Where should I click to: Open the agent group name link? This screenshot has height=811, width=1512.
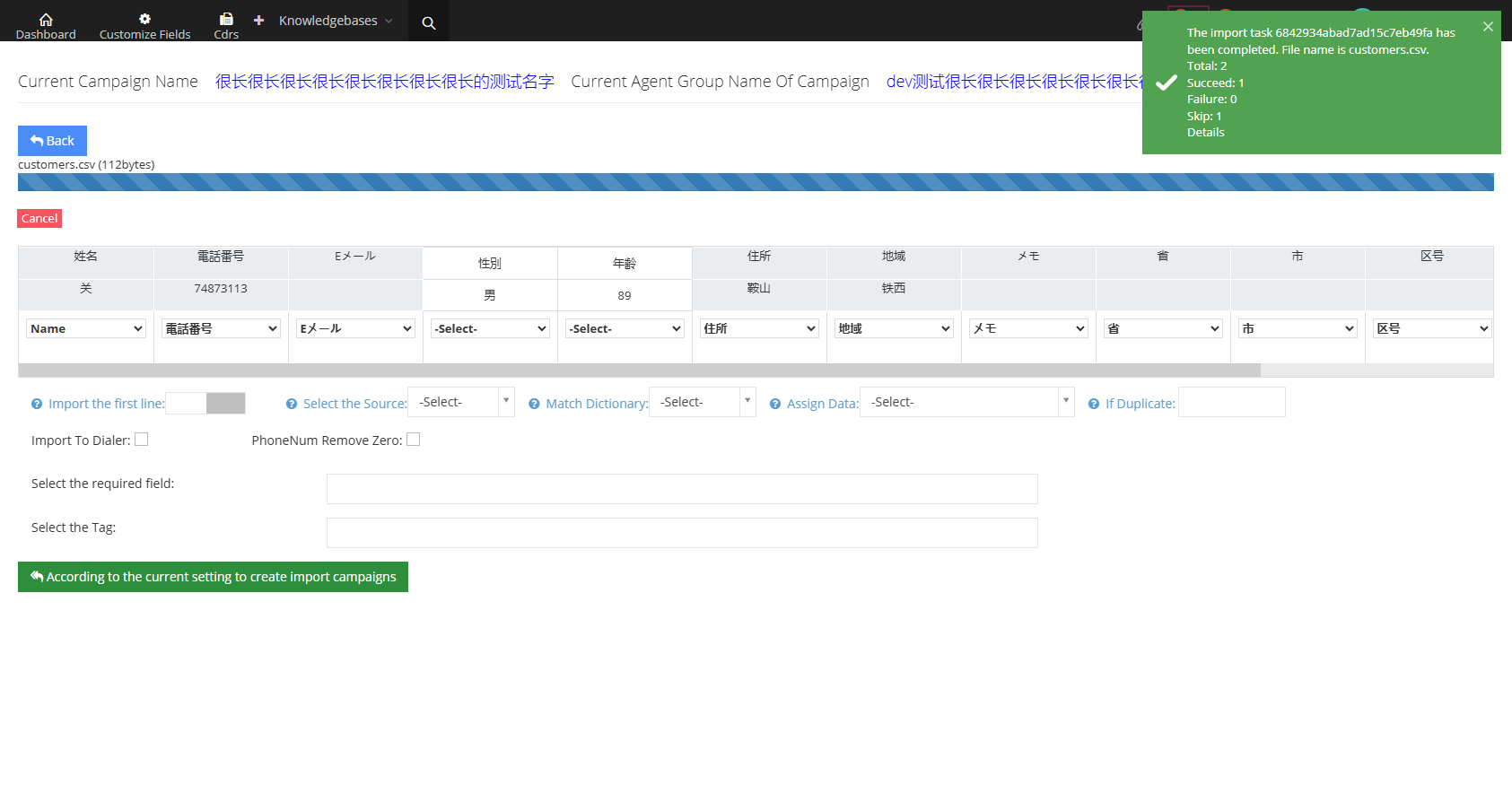tap(1014, 82)
